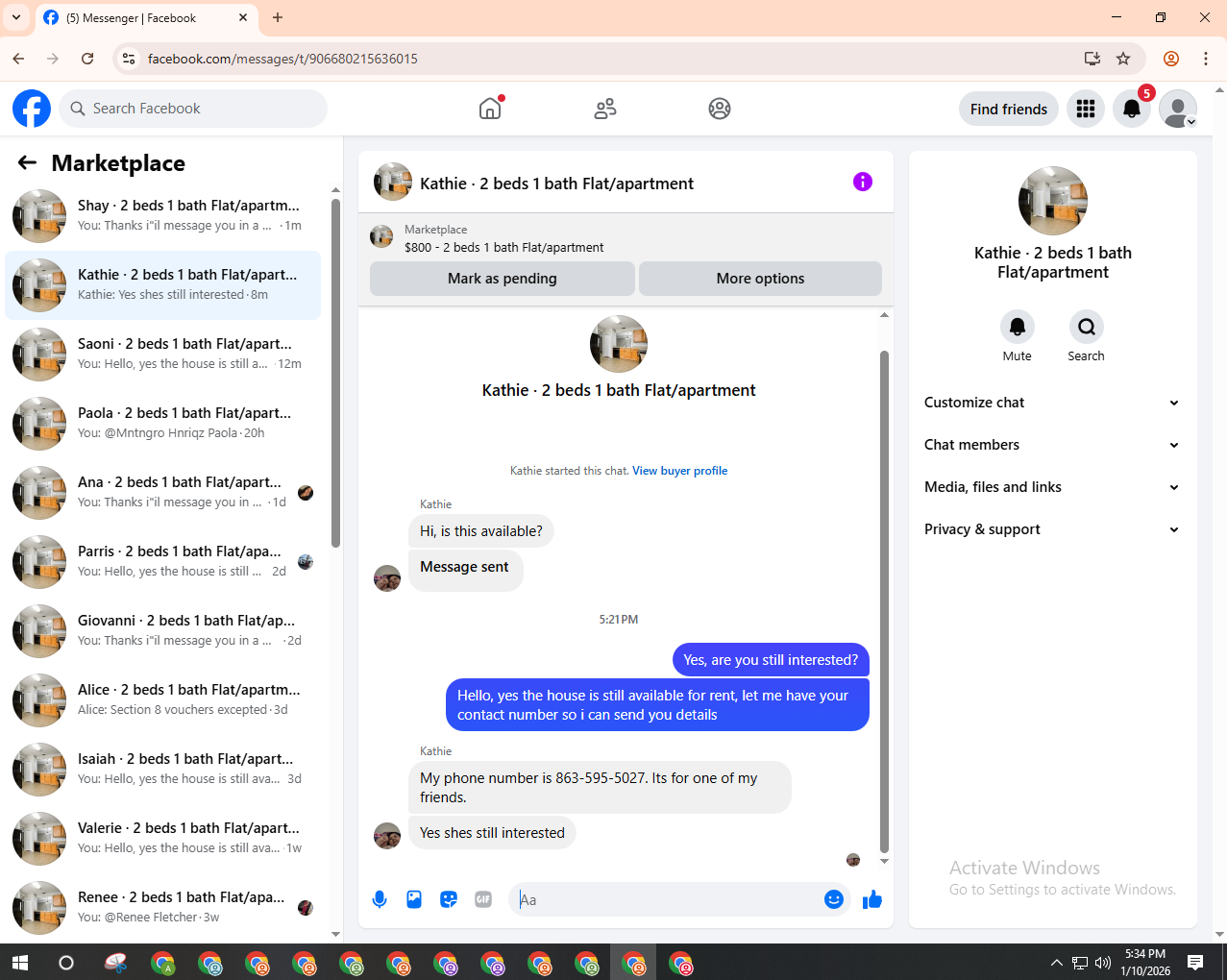Click 'Yes, are you still interested?' message
This screenshot has width=1227, height=980.
[x=771, y=660]
